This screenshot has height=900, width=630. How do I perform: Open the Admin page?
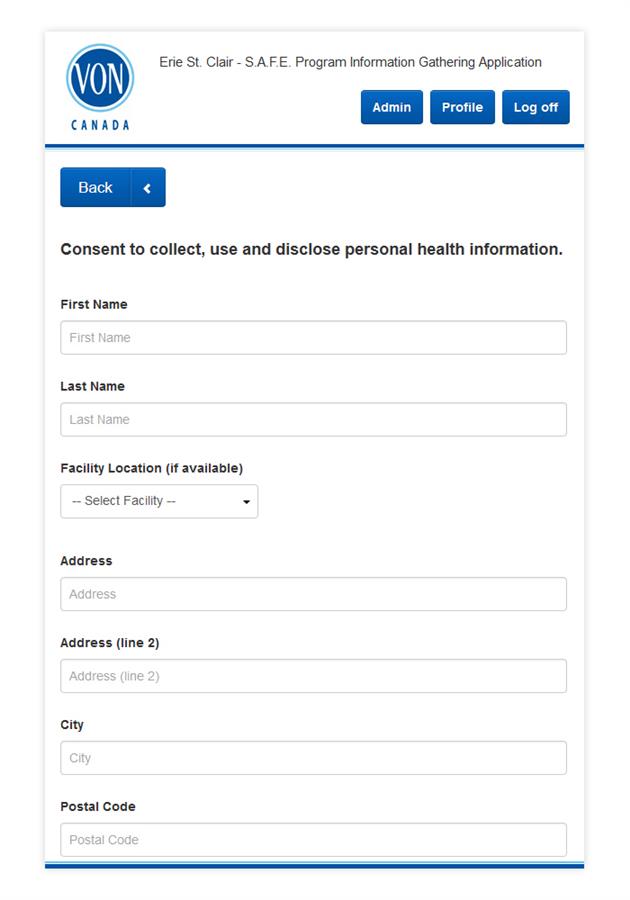(391, 107)
